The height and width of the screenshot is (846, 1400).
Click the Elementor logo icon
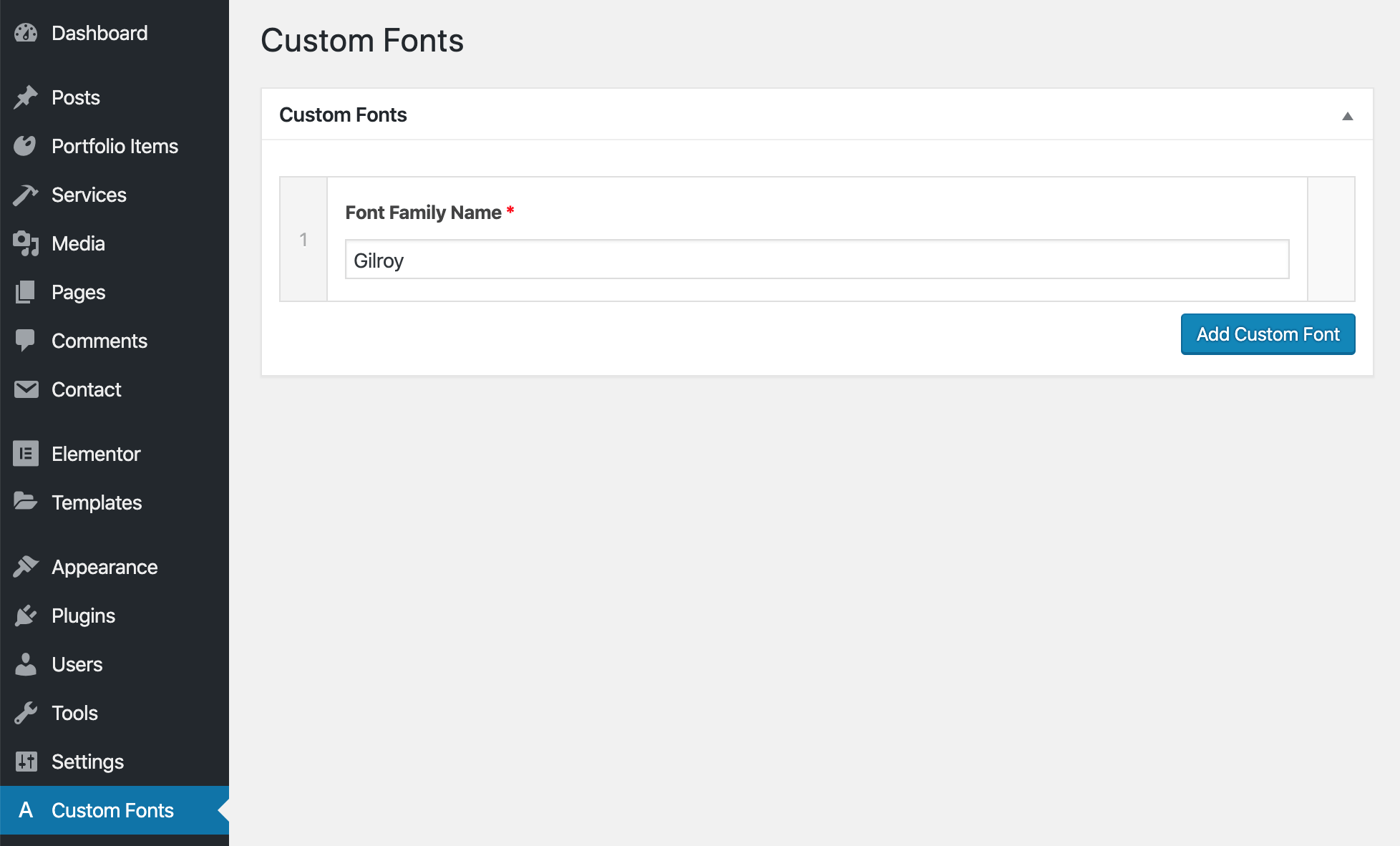[x=26, y=454]
